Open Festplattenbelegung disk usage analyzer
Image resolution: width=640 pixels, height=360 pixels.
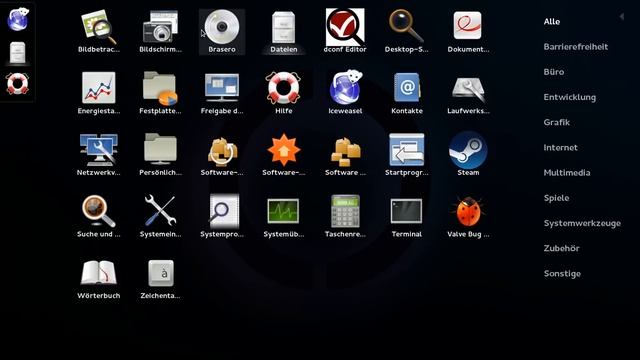(x=160, y=93)
